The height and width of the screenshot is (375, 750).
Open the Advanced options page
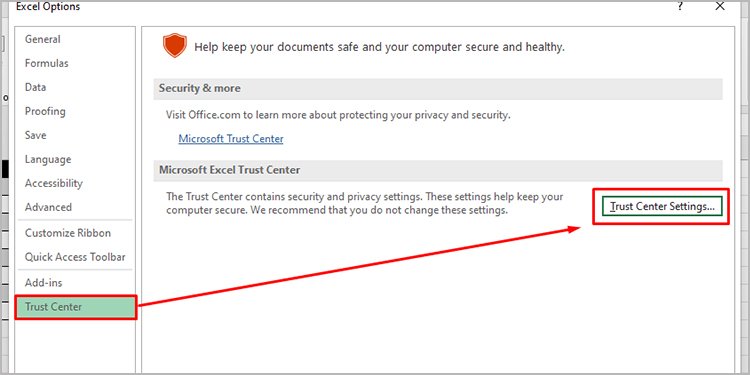click(48, 207)
